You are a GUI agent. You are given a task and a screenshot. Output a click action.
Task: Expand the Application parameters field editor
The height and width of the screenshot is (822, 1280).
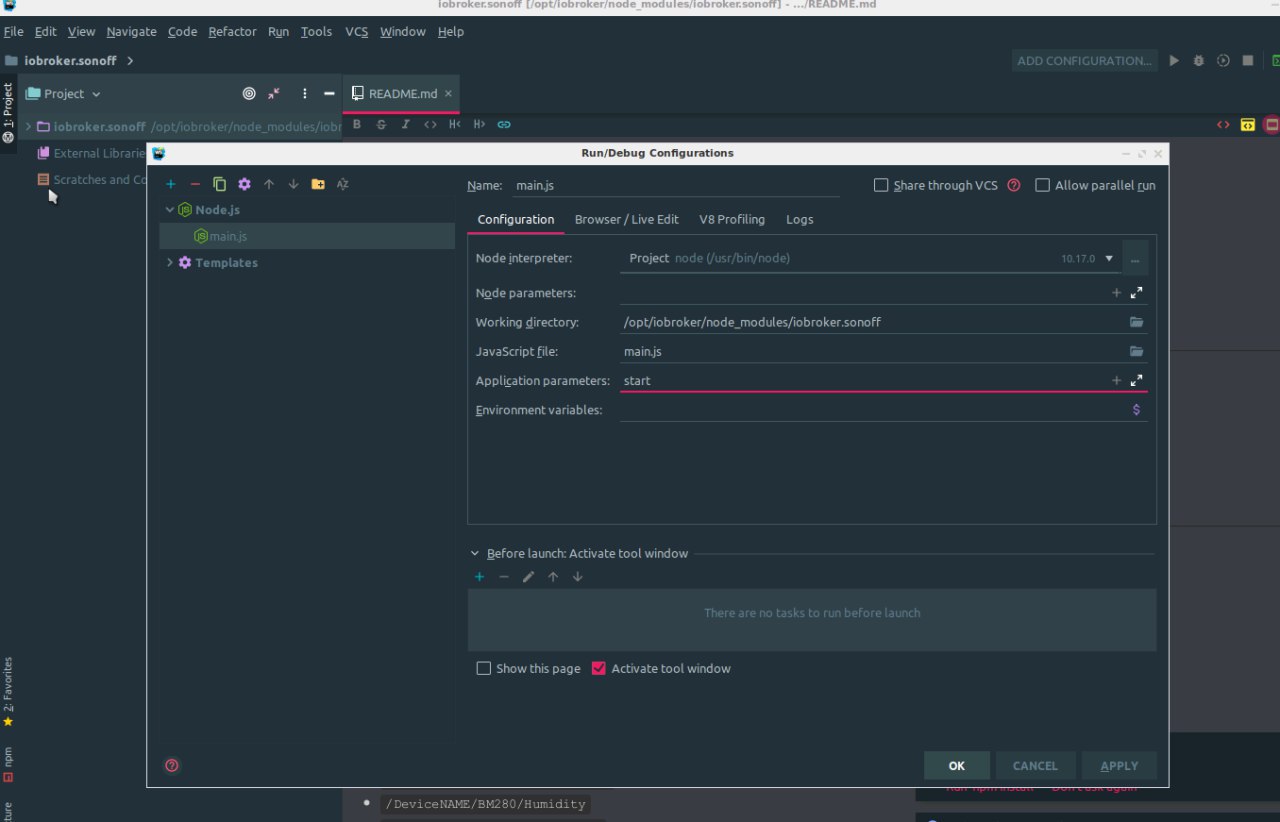(x=1136, y=380)
